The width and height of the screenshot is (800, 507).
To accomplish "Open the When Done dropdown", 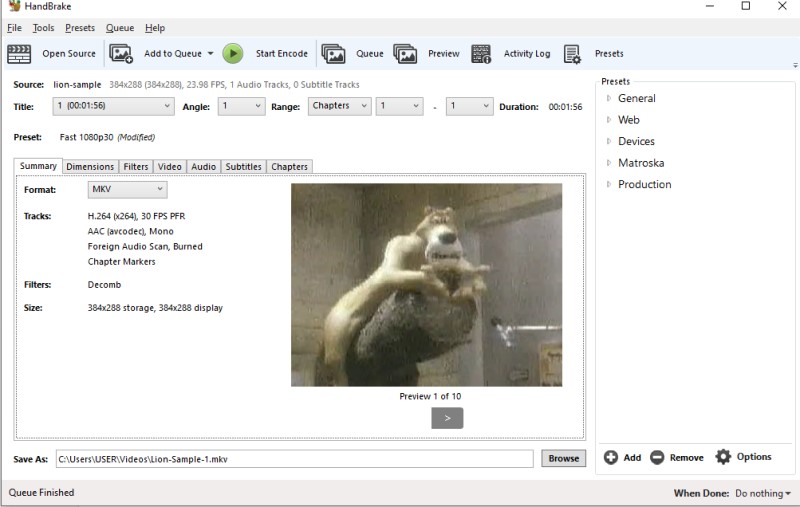I will (x=762, y=493).
